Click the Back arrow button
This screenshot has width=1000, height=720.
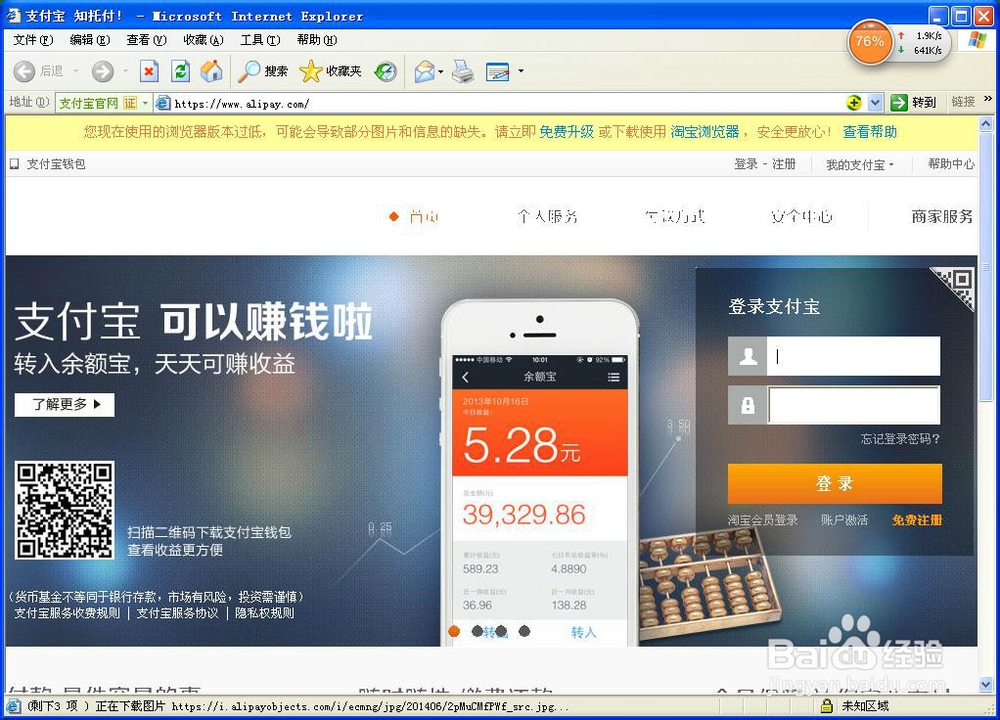[24, 71]
